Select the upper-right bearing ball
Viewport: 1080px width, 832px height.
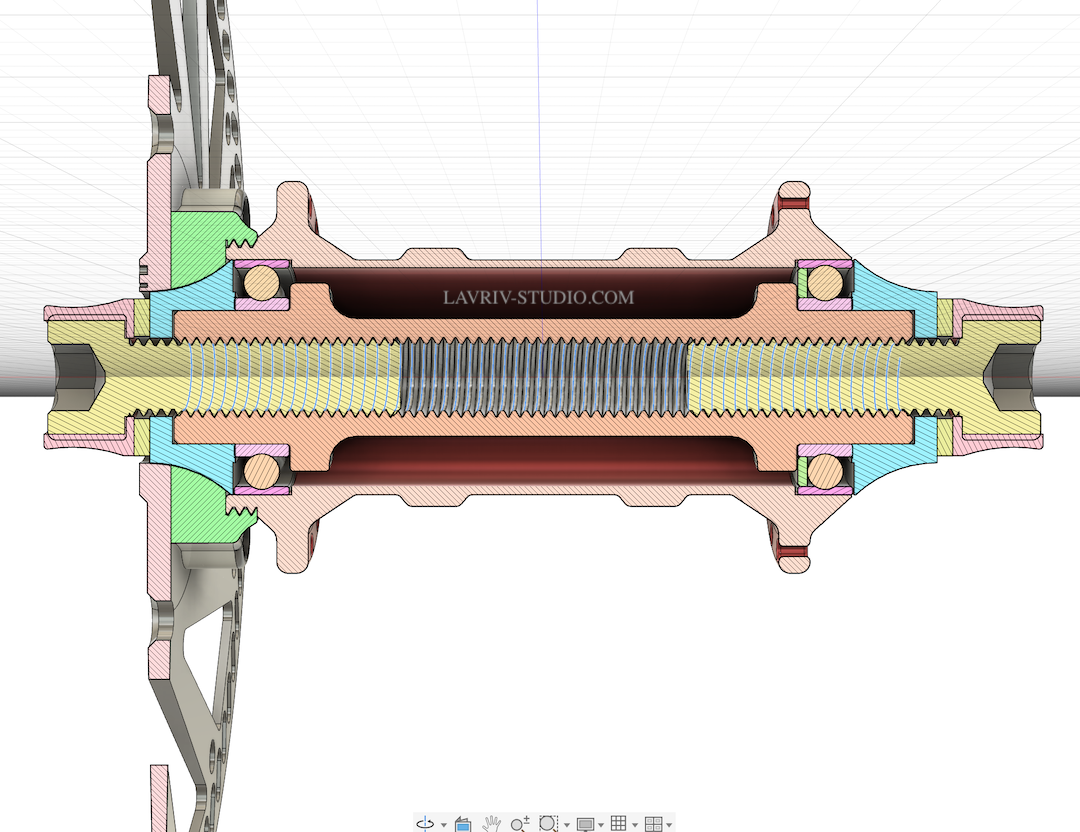(825, 282)
